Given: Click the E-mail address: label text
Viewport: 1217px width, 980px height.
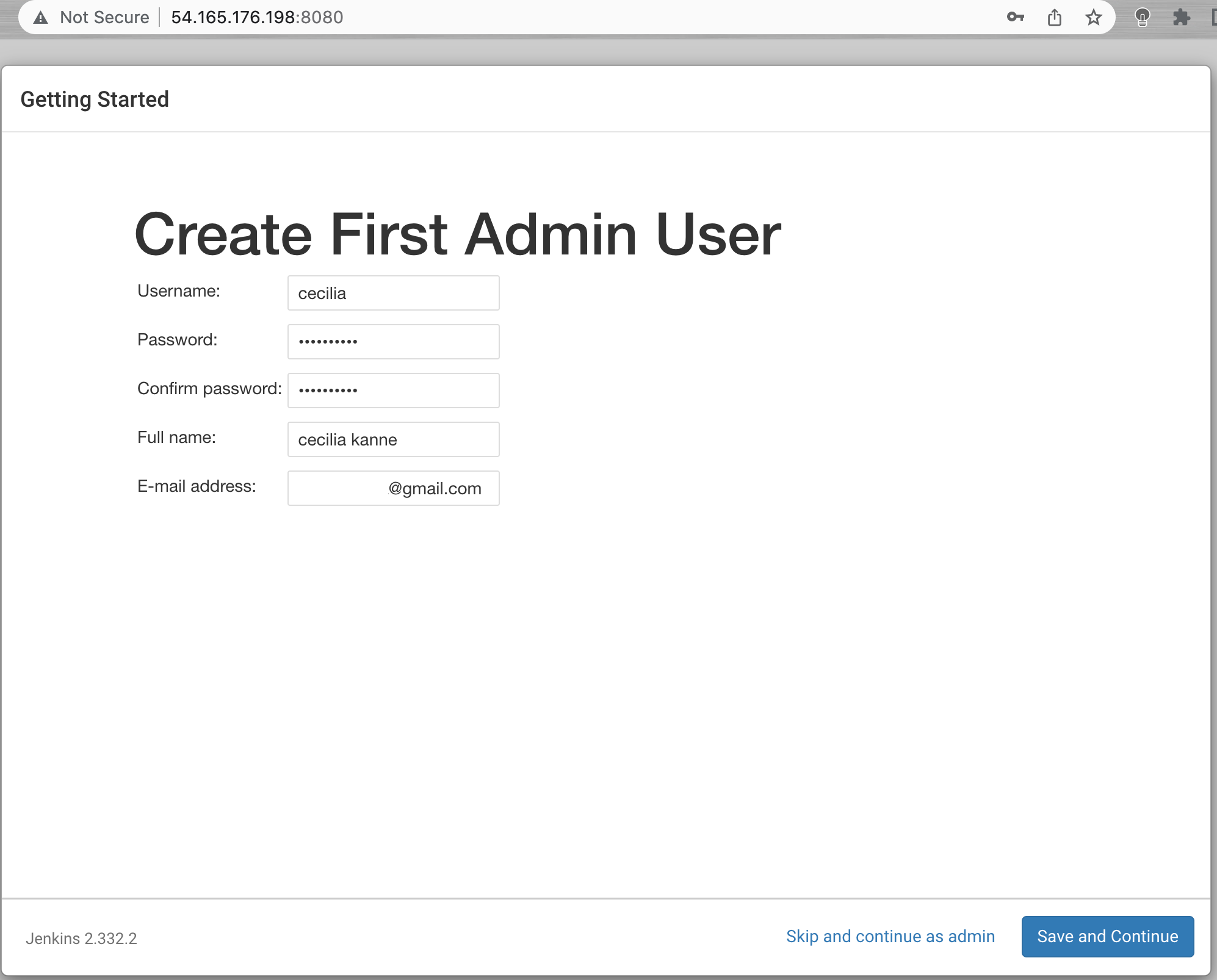Looking at the screenshot, I should tap(197, 486).
